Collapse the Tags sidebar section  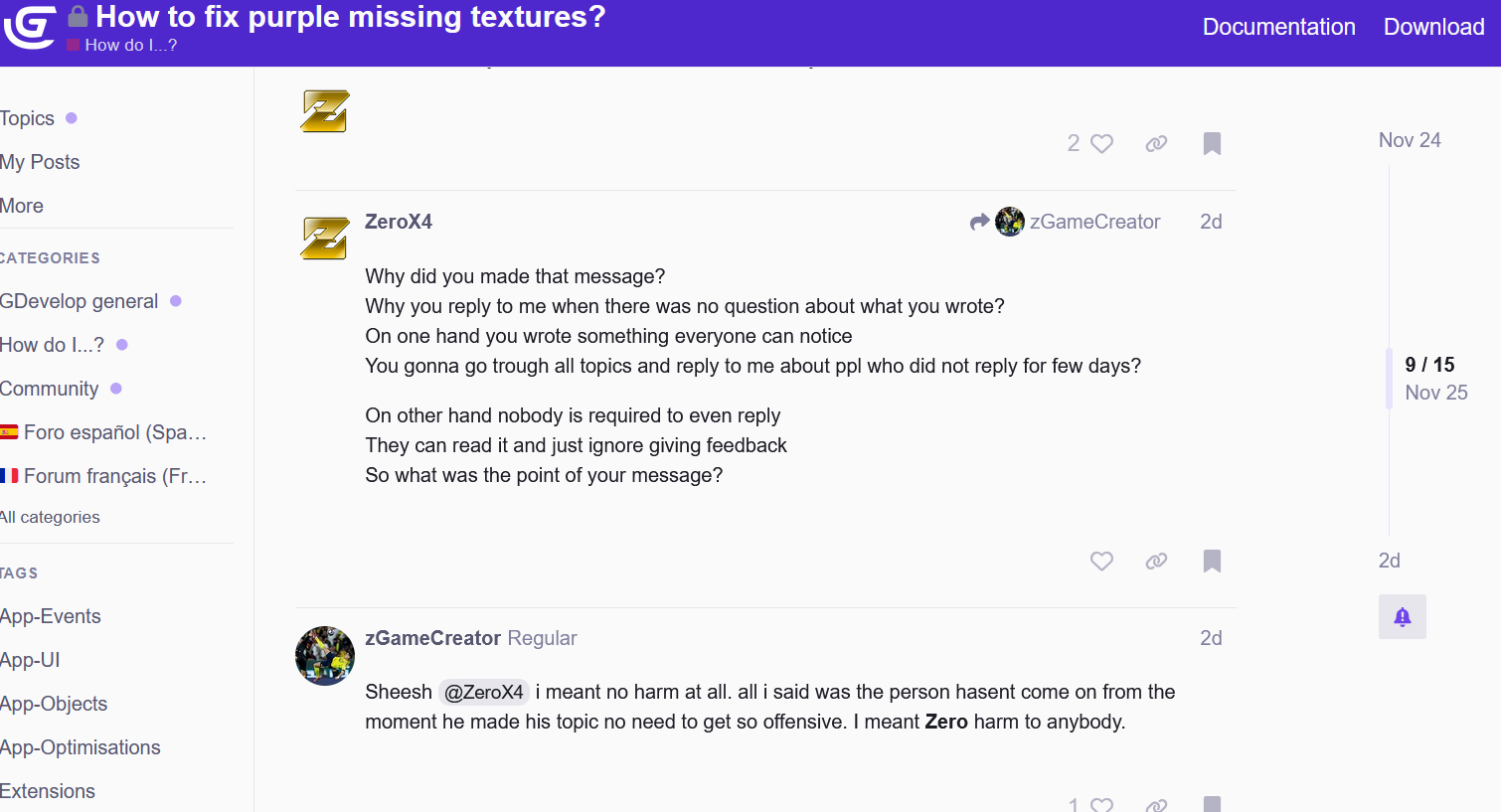point(19,573)
